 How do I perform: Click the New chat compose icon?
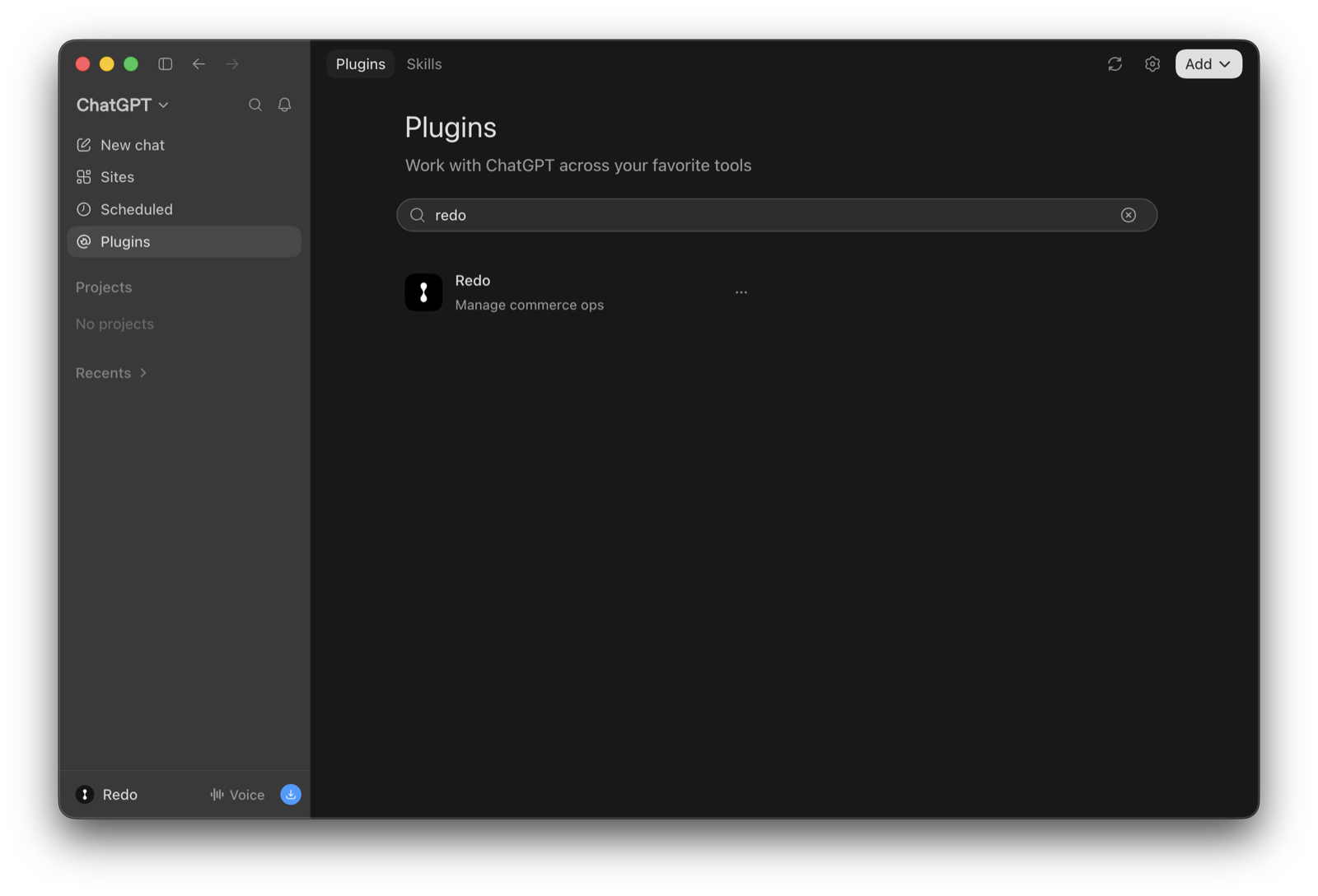[84, 145]
